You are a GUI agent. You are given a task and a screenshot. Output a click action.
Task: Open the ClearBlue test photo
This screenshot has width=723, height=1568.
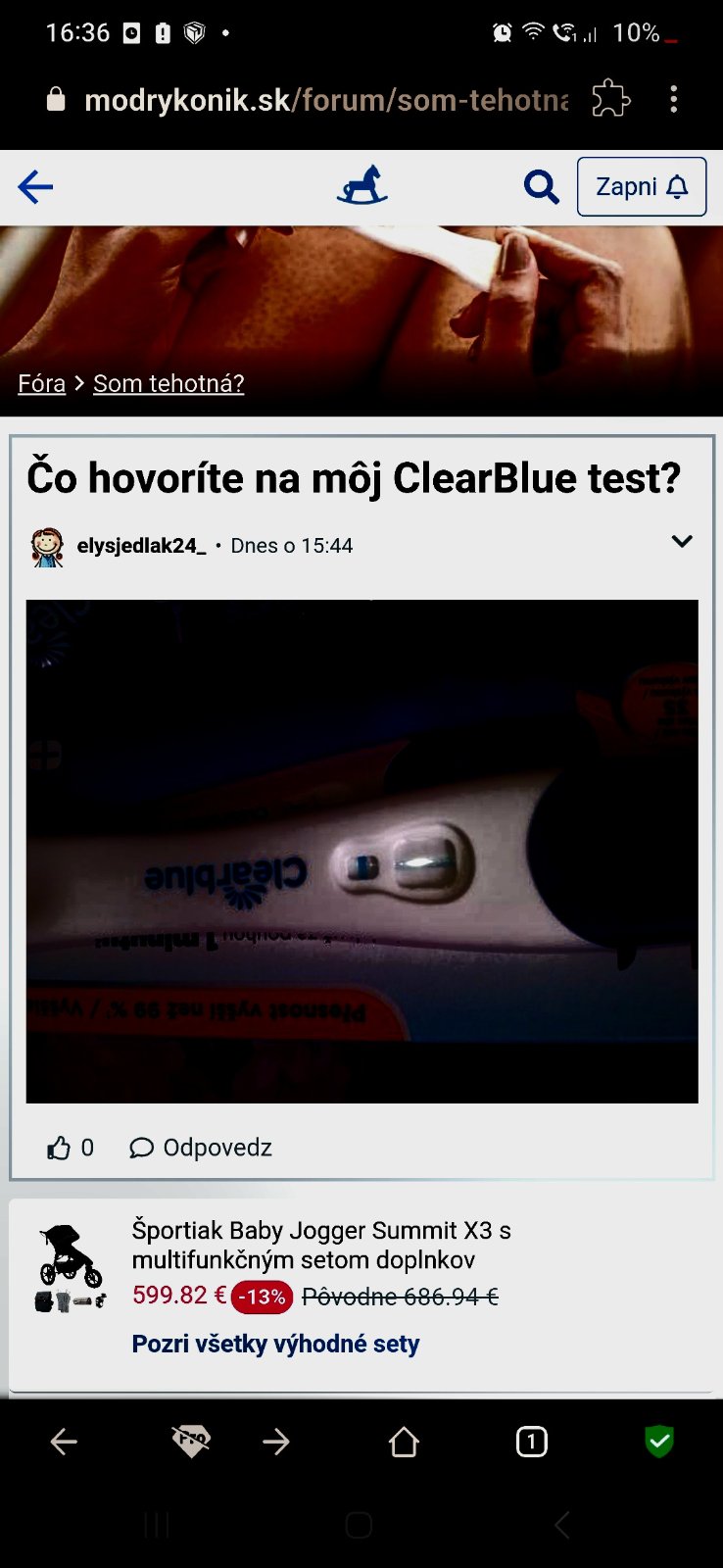tap(361, 852)
